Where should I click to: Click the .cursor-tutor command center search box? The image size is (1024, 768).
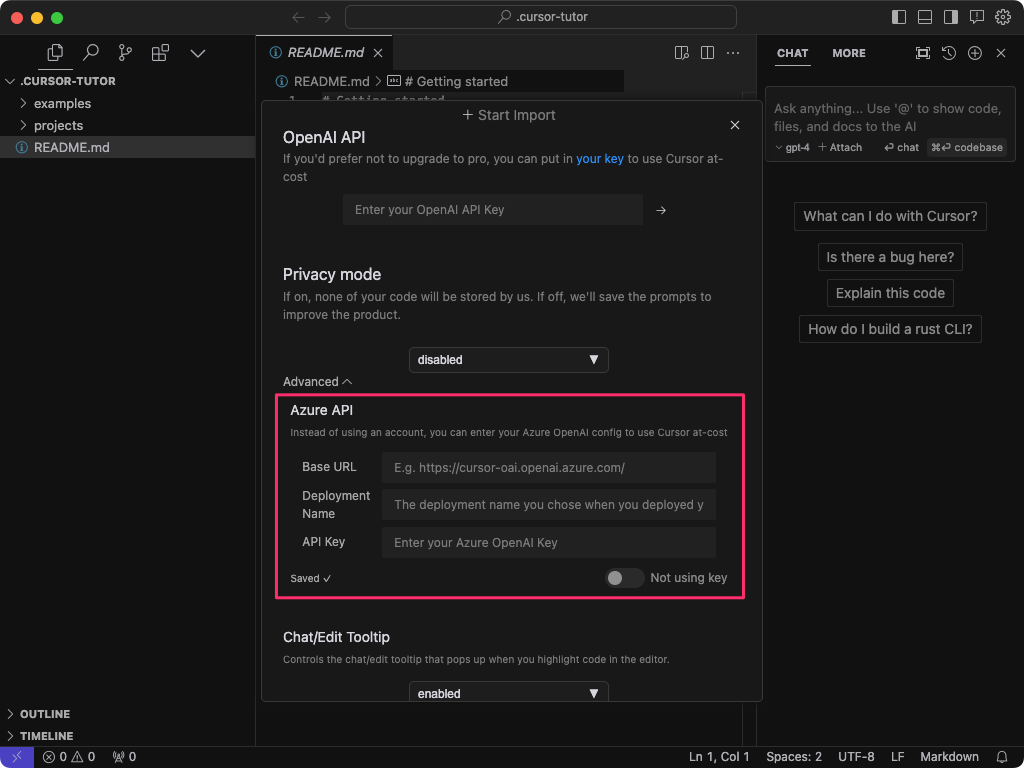[541, 17]
